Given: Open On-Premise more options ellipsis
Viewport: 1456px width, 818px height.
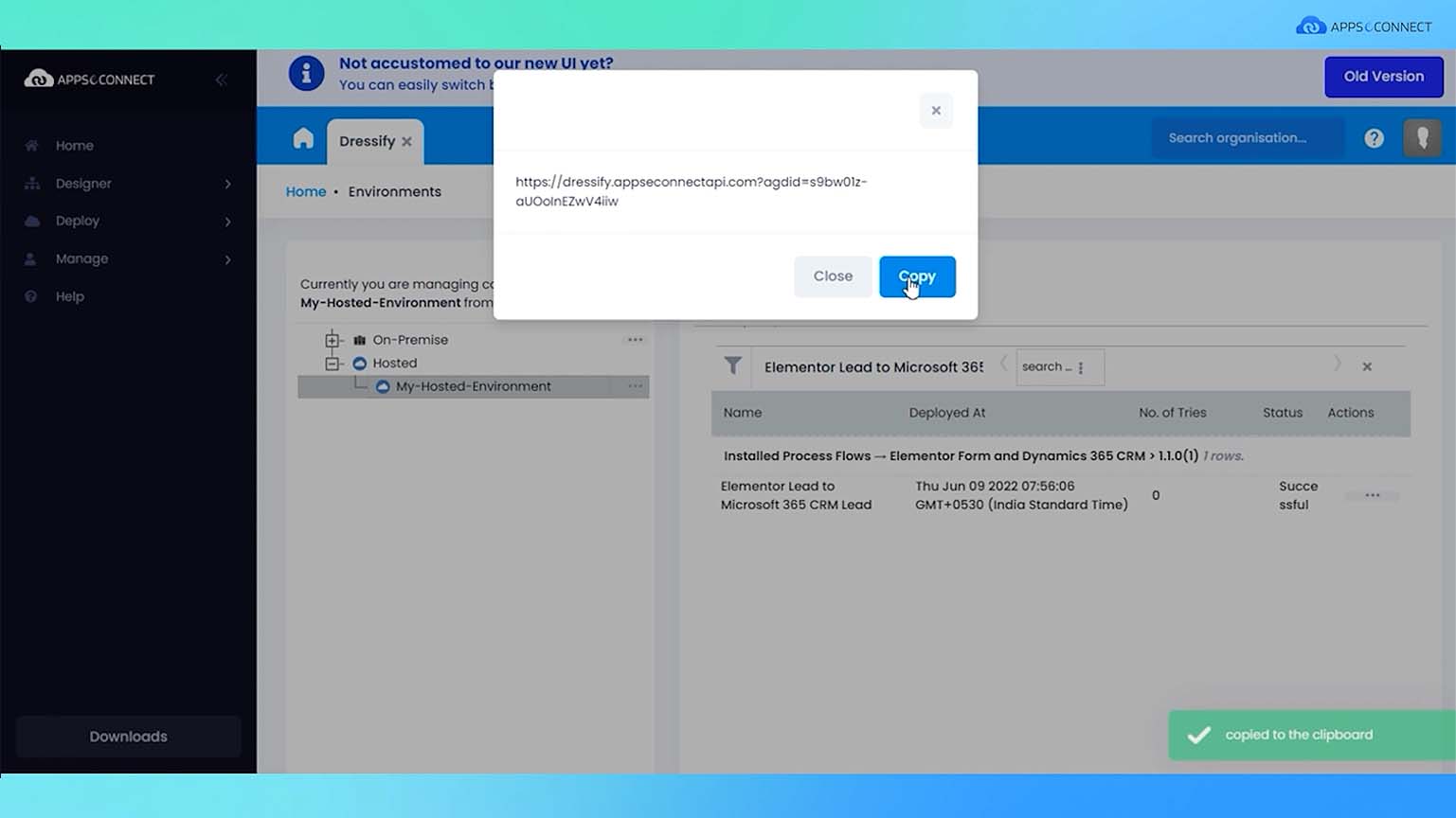Looking at the screenshot, I should [635, 340].
